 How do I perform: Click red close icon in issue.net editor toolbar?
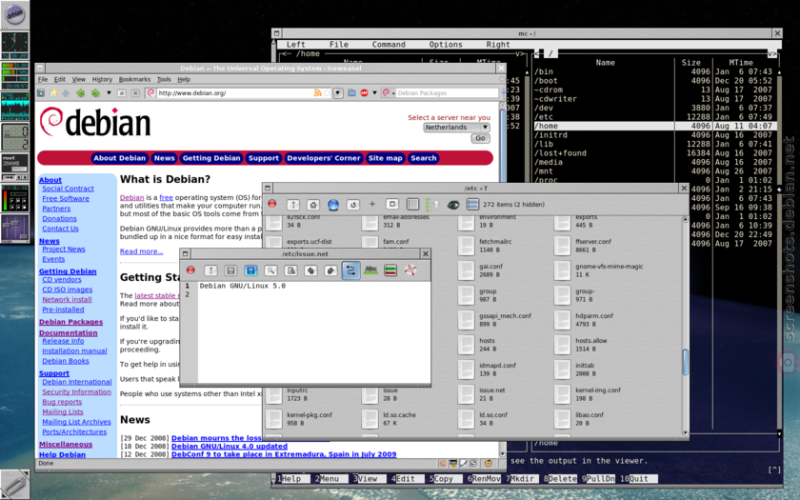point(191,270)
